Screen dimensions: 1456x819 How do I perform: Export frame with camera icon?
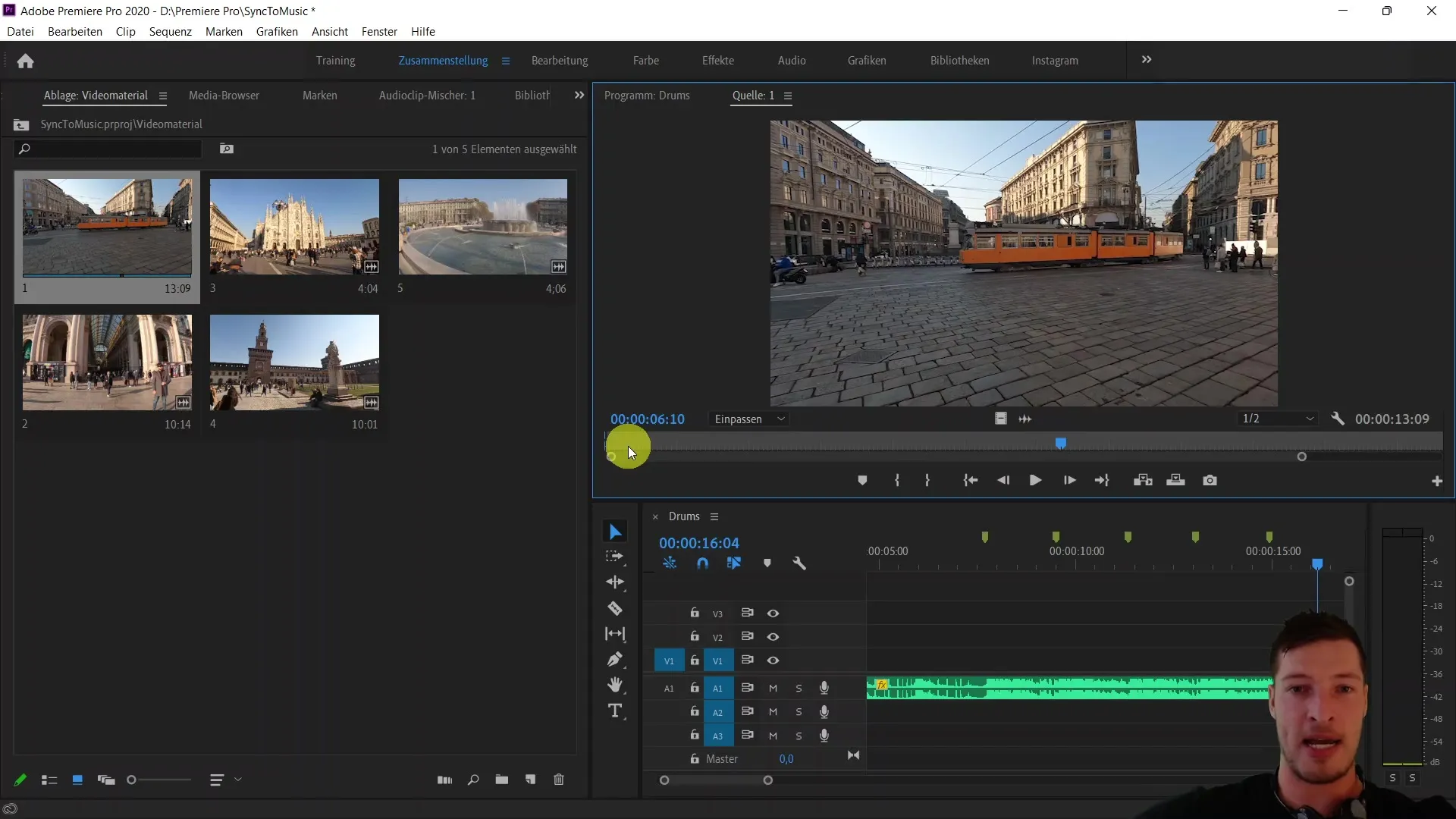coord(1210,480)
